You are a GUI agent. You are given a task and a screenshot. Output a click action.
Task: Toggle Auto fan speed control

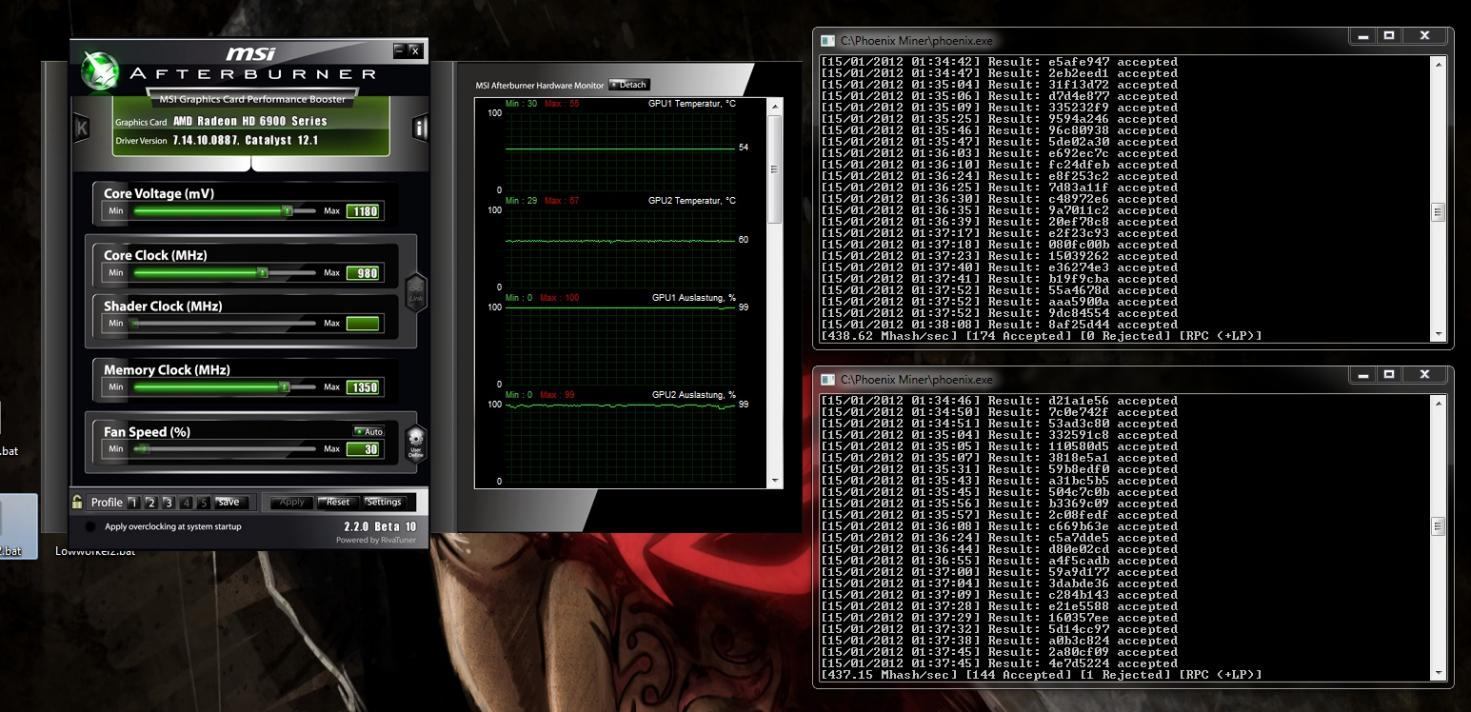click(x=368, y=432)
